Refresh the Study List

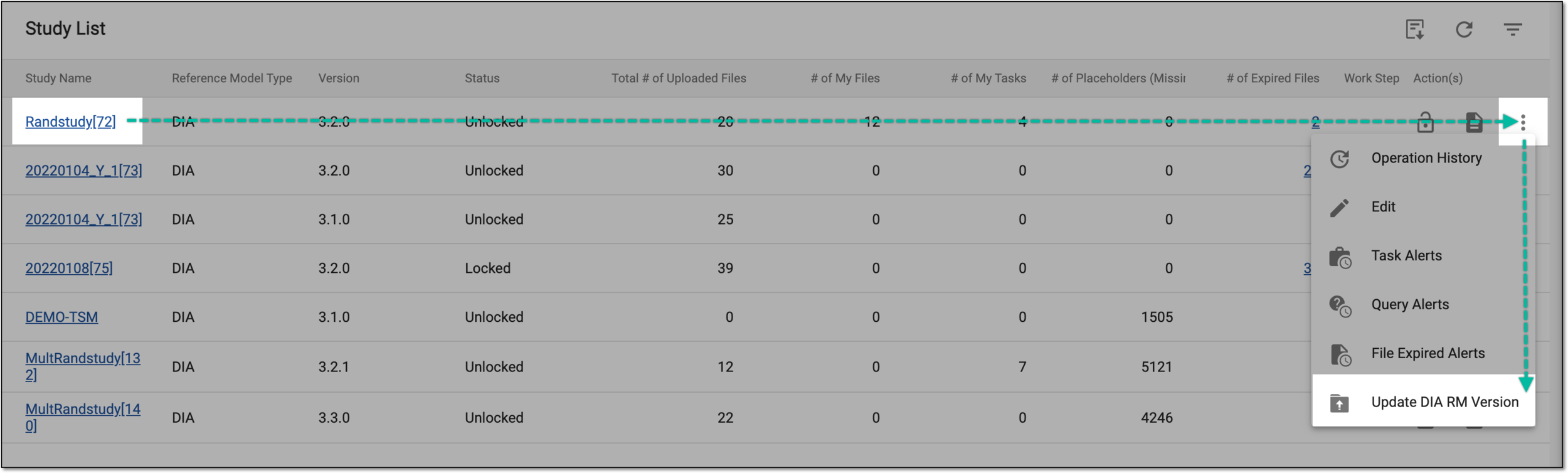click(1464, 29)
